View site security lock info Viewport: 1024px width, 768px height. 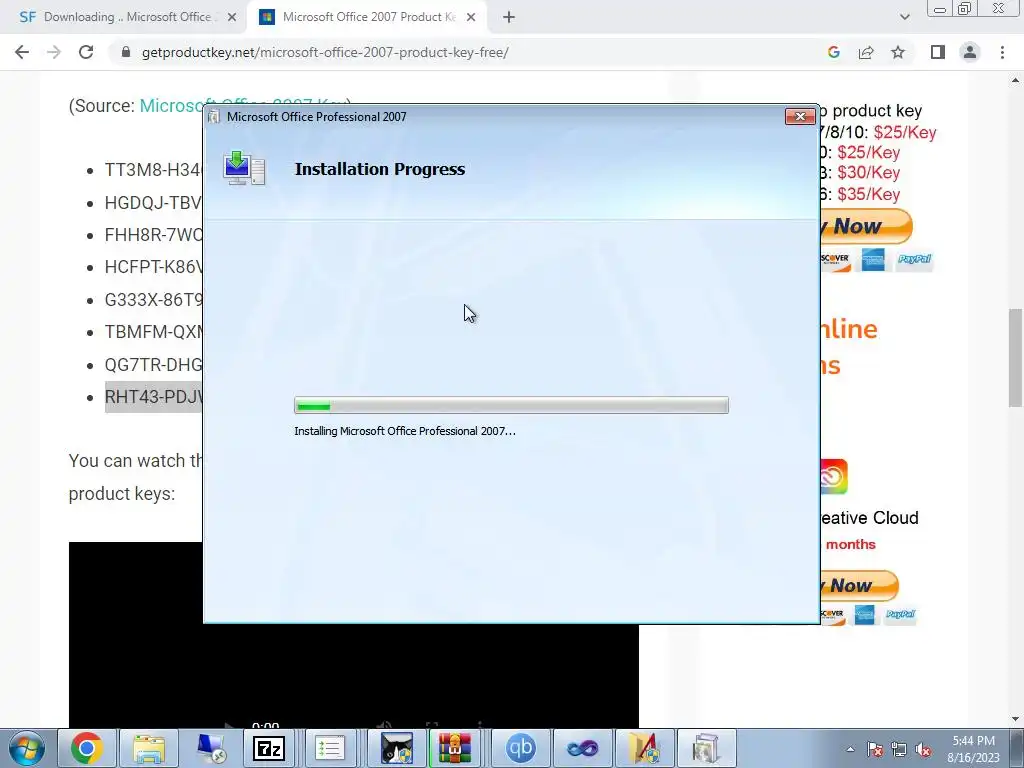(126, 52)
